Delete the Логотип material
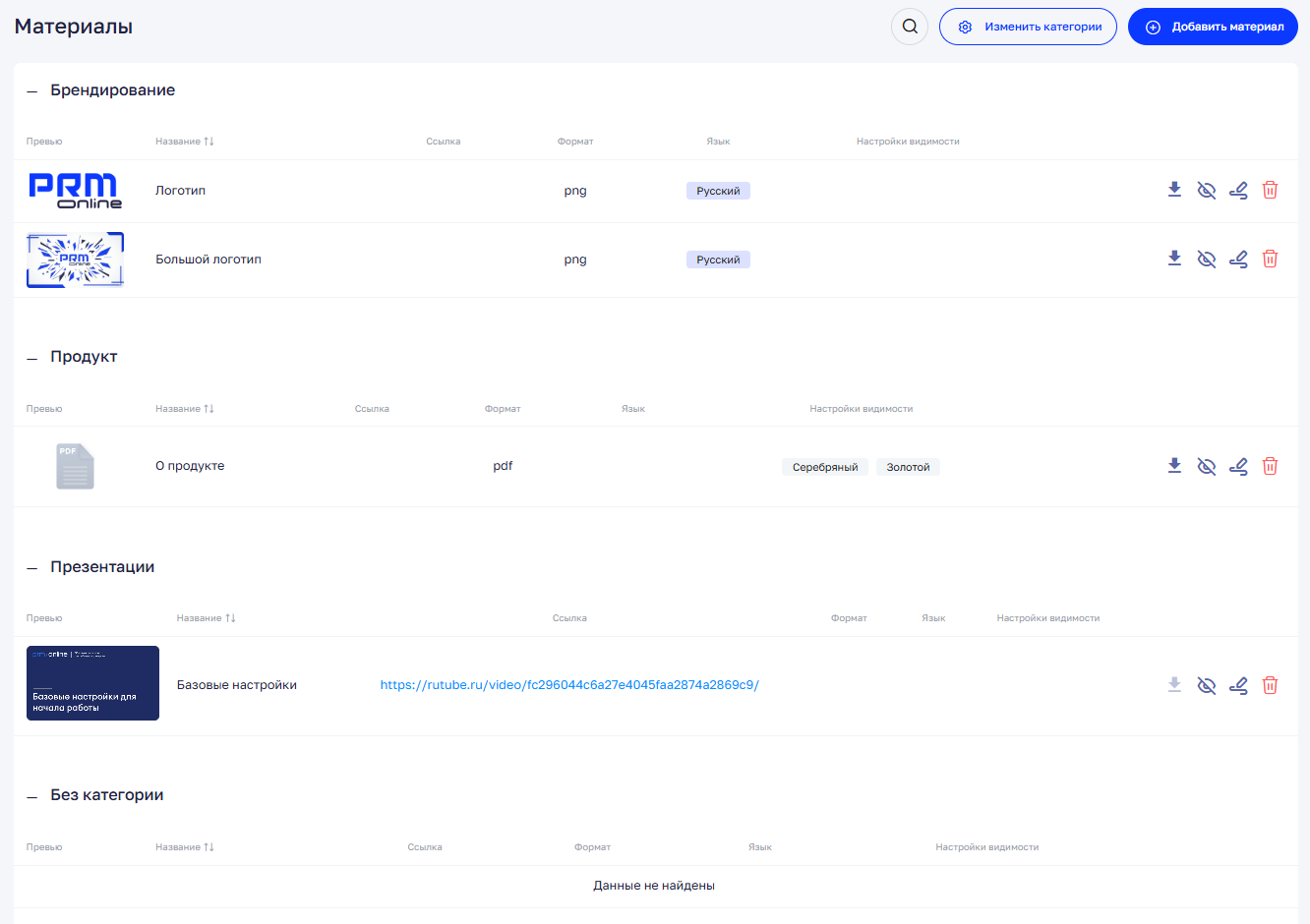The height and width of the screenshot is (924, 1310). click(x=1270, y=190)
